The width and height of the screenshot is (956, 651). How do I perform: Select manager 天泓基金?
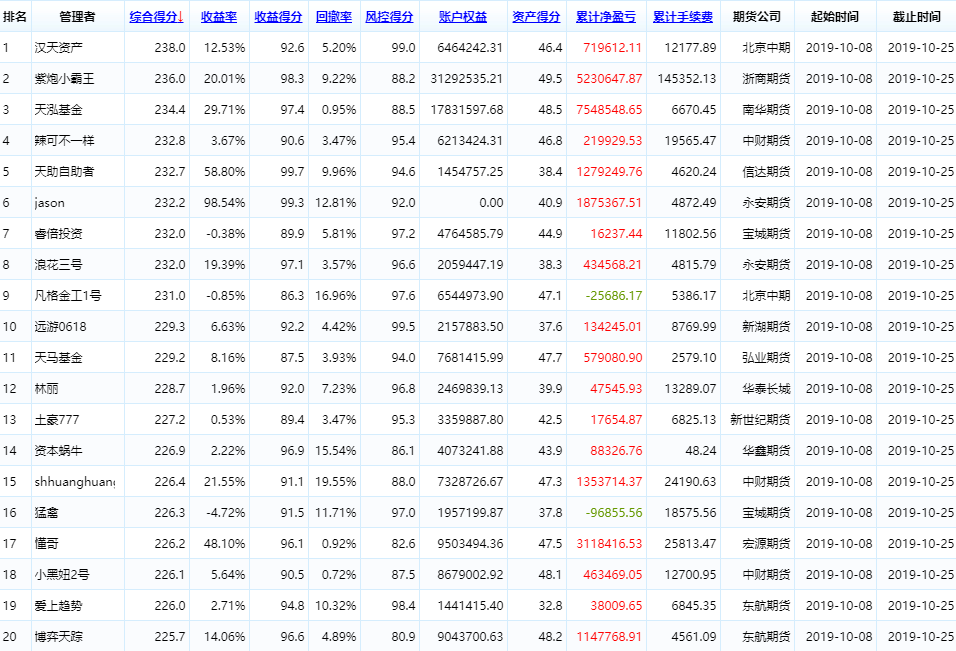click(x=59, y=110)
